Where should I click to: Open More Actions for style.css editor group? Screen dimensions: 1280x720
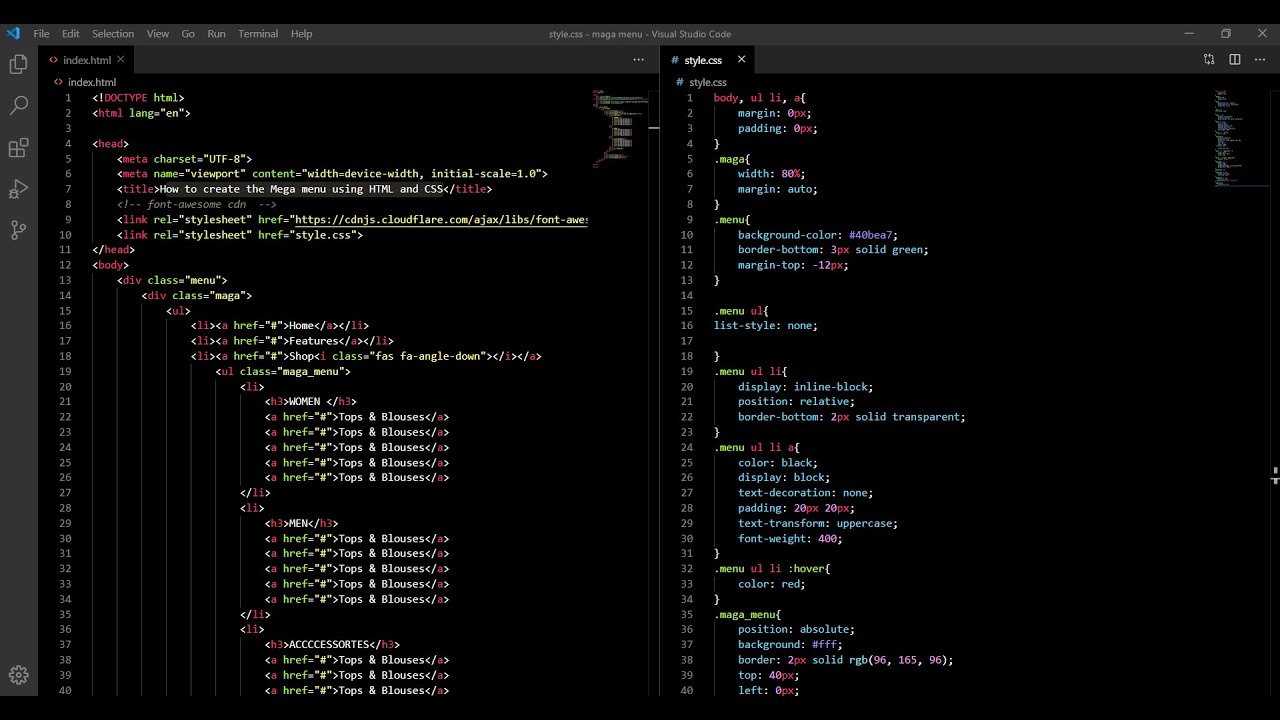[1260, 59]
